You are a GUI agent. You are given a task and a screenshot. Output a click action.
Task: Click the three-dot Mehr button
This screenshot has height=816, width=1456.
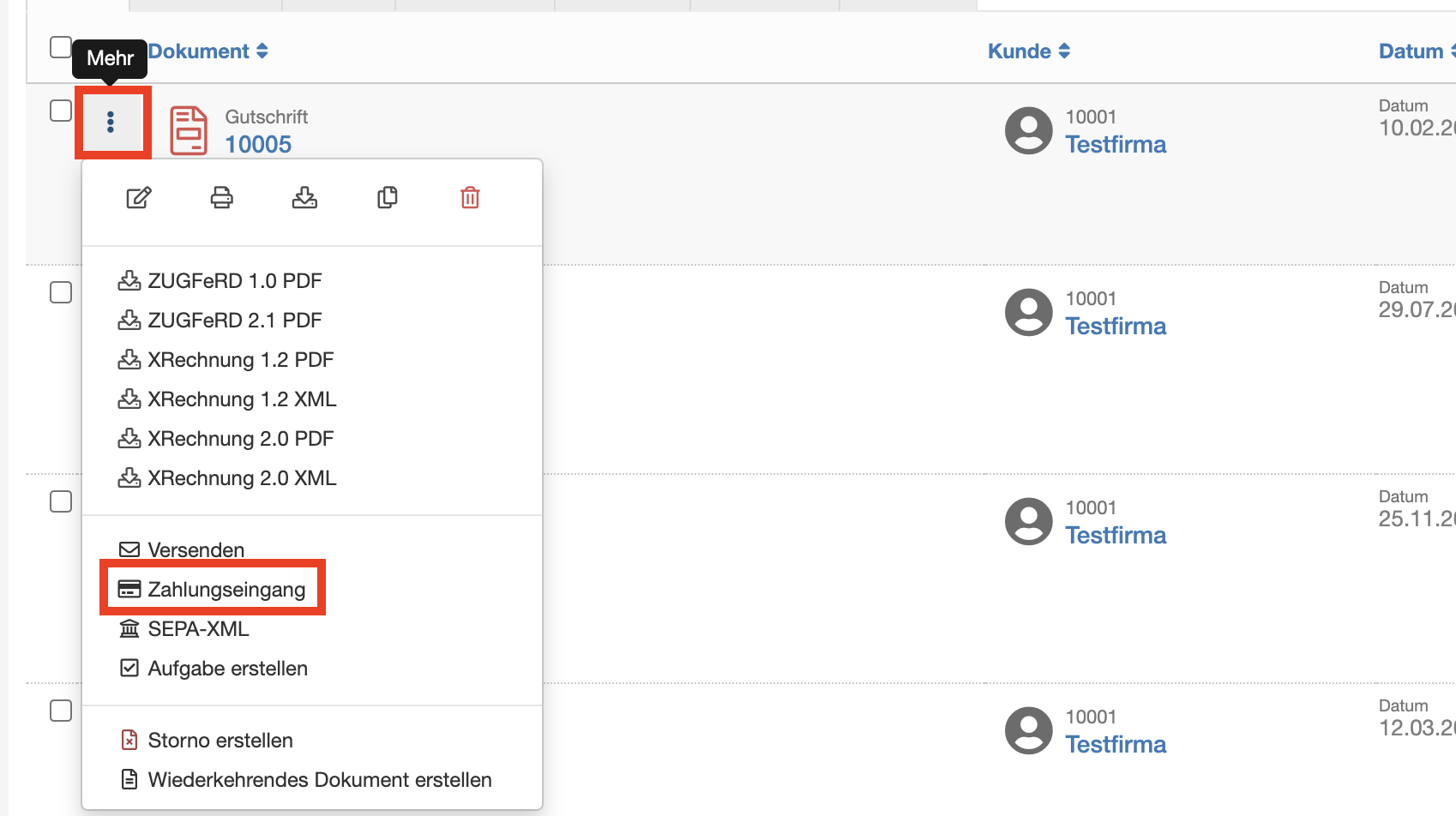111,123
